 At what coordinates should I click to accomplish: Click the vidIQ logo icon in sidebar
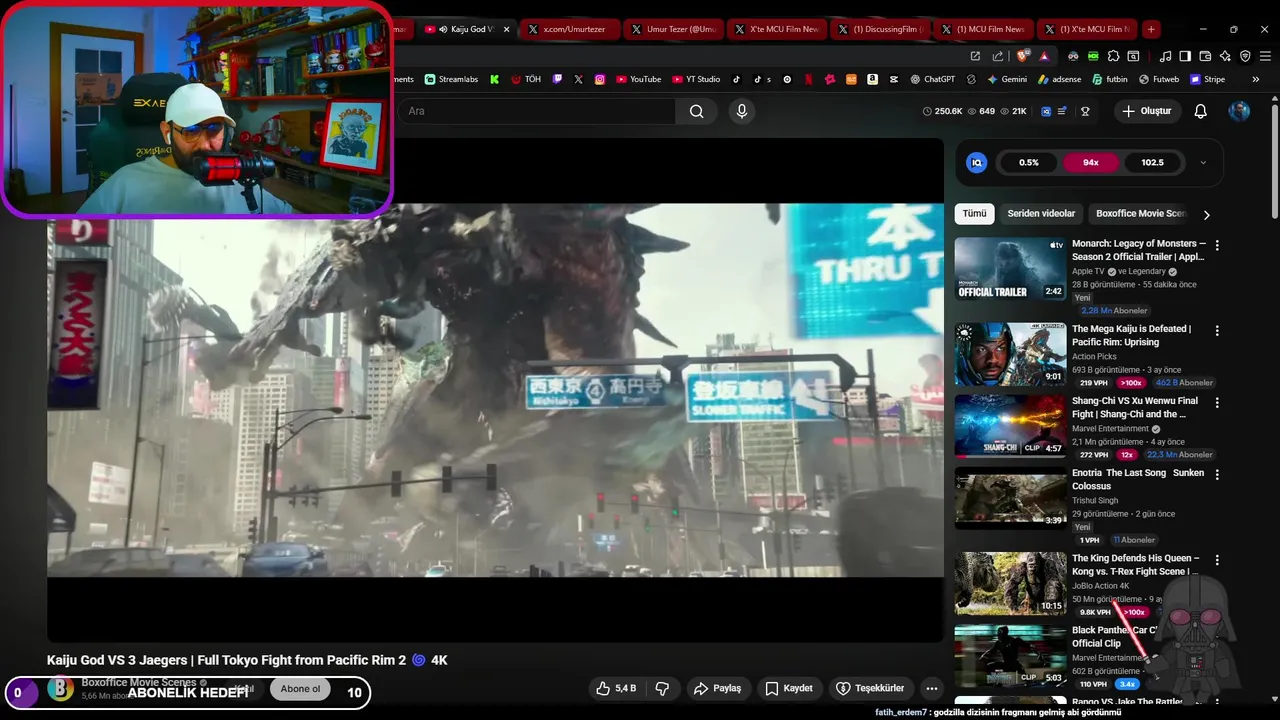(x=977, y=162)
